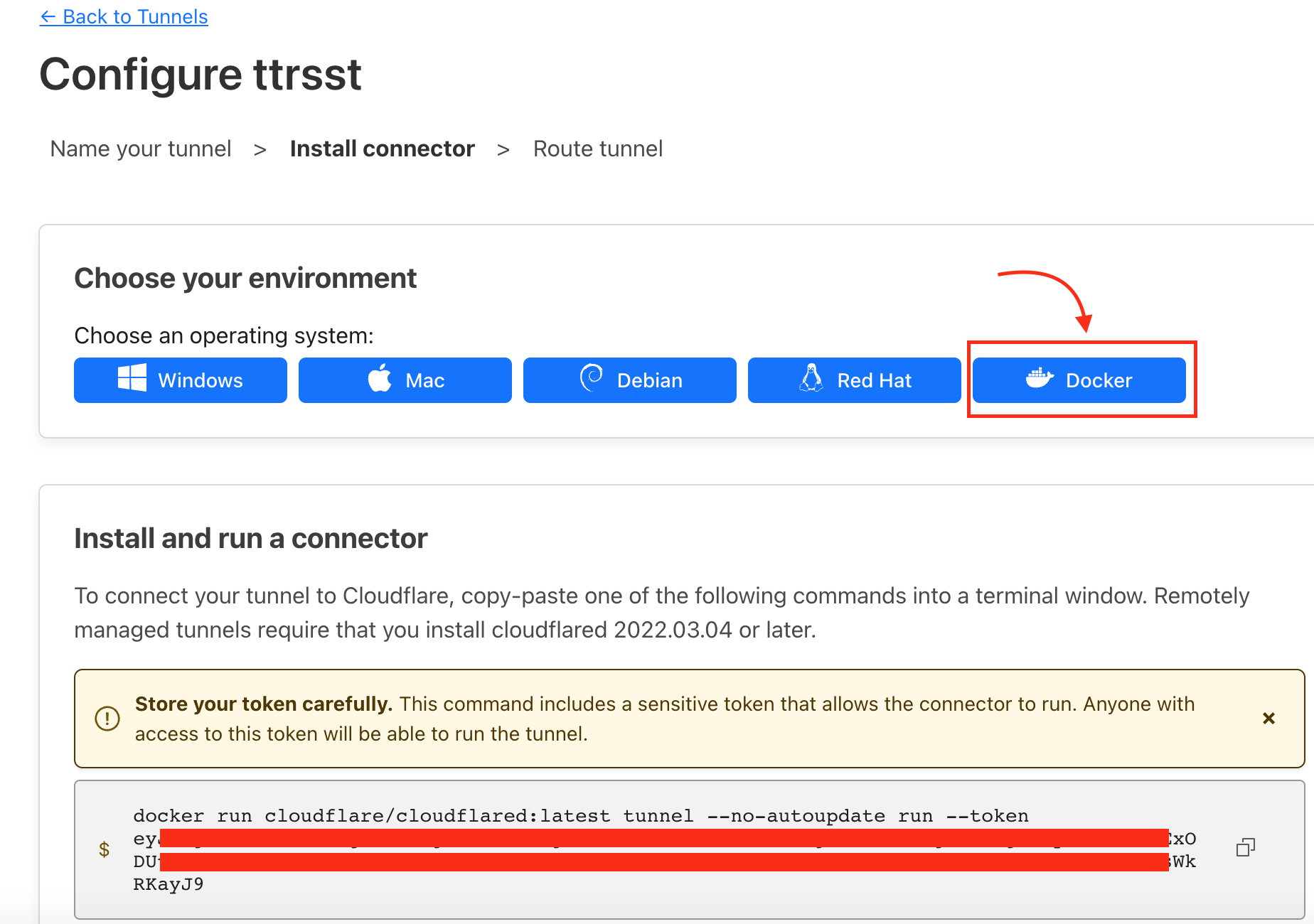
Task: Choose Mac as the environment
Action: [405, 380]
